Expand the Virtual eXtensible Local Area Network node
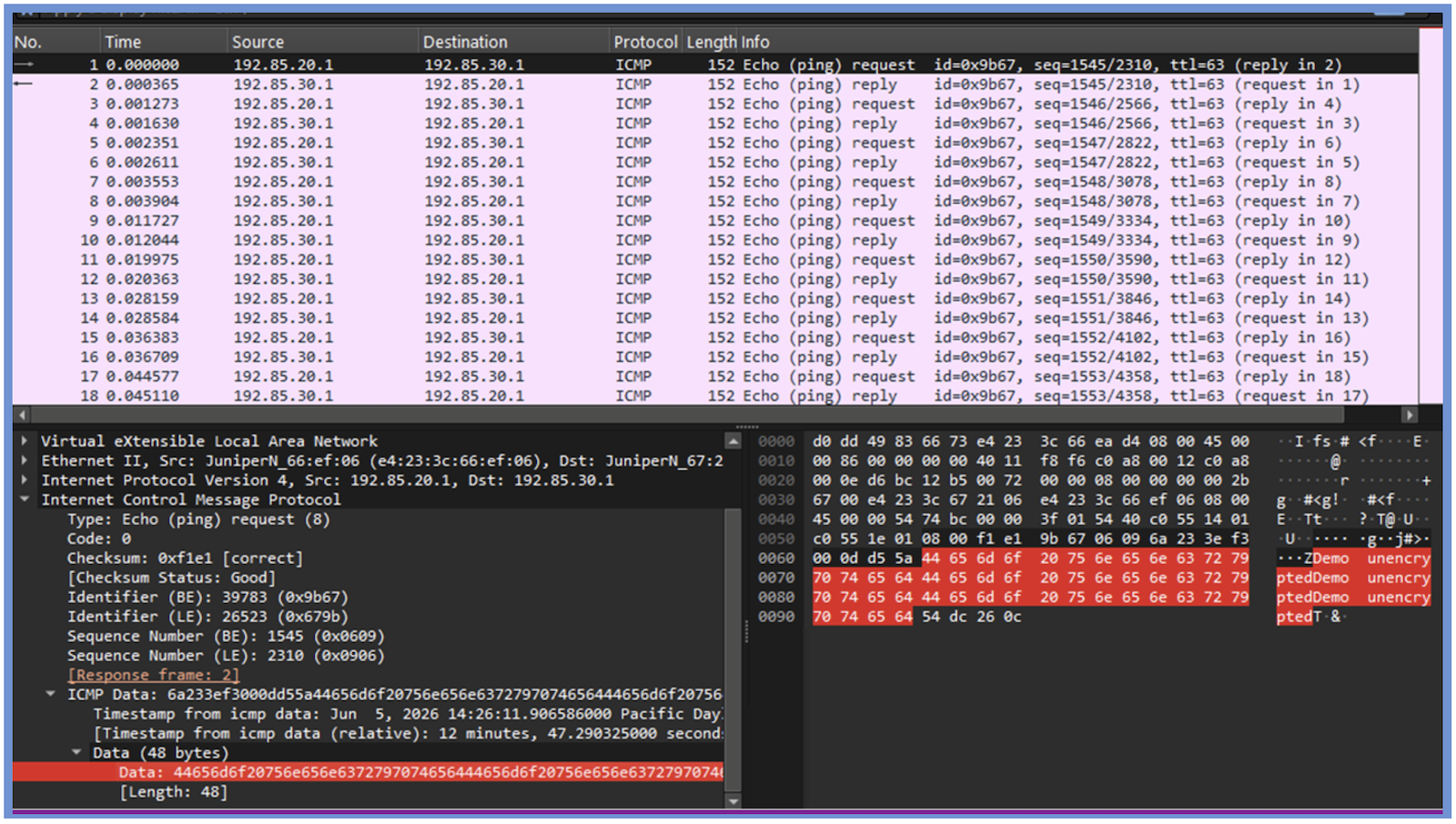1456x824 pixels. tap(25, 441)
